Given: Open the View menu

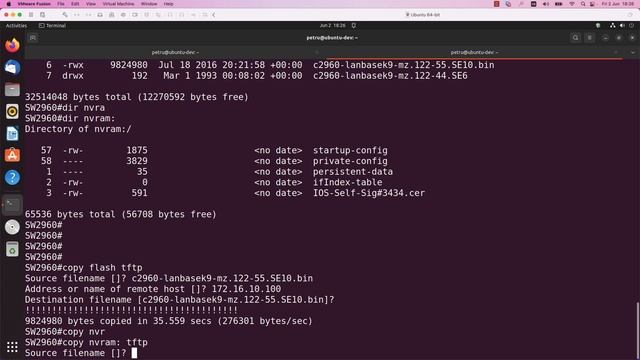Looking at the screenshot, I should point(91,4).
